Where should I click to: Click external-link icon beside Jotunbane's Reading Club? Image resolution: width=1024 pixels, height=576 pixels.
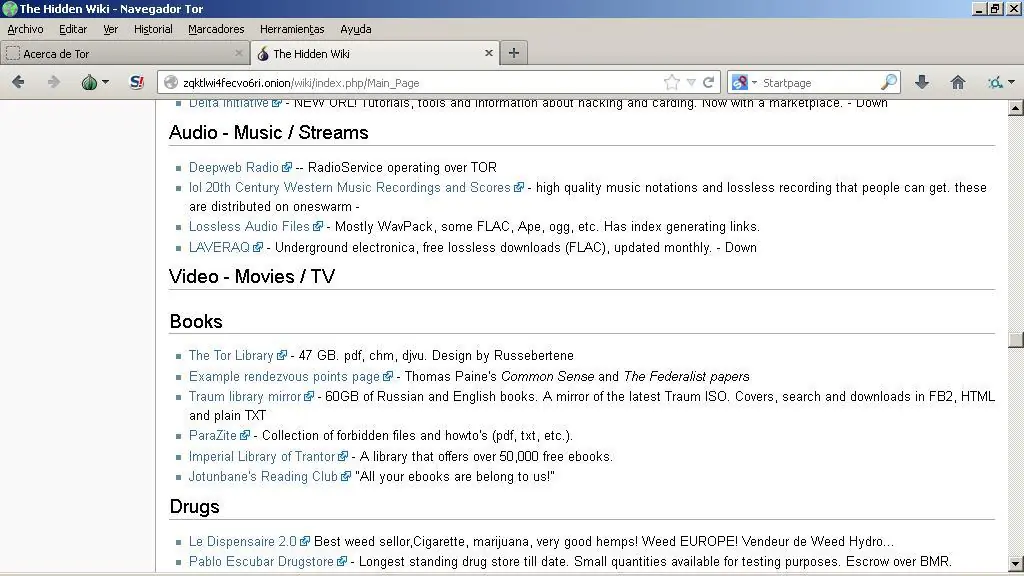point(346,477)
